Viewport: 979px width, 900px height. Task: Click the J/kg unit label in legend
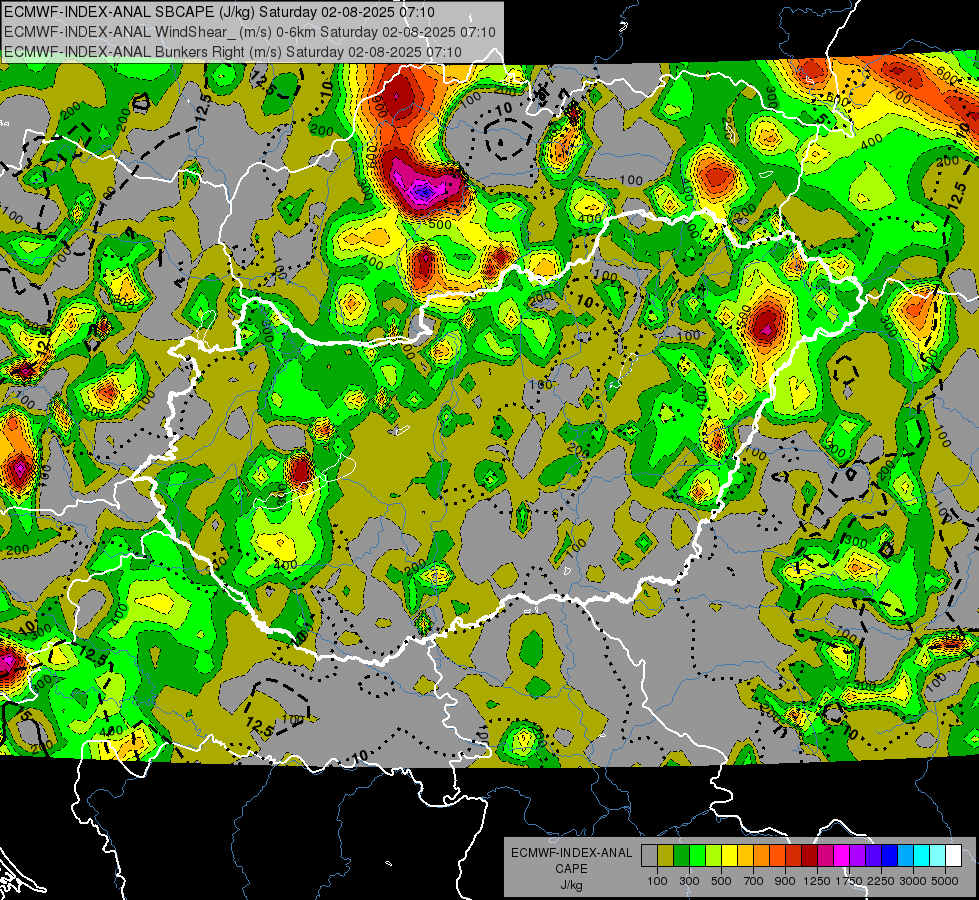[x=572, y=885]
